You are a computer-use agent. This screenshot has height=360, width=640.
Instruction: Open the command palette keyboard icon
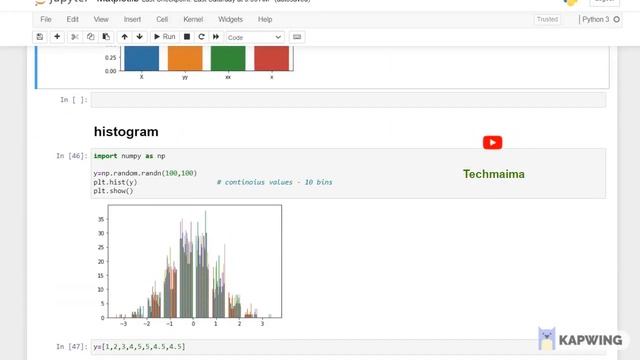click(x=297, y=37)
